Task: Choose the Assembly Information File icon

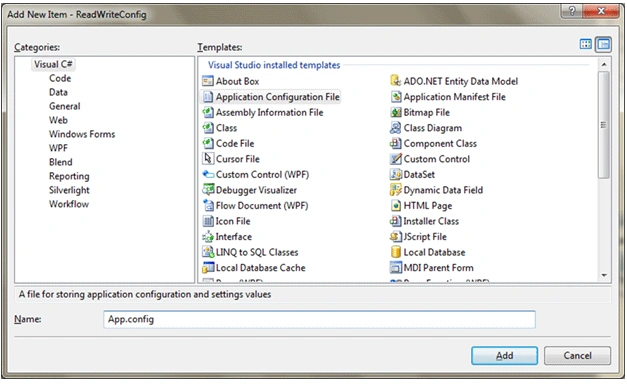Action: [208, 112]
